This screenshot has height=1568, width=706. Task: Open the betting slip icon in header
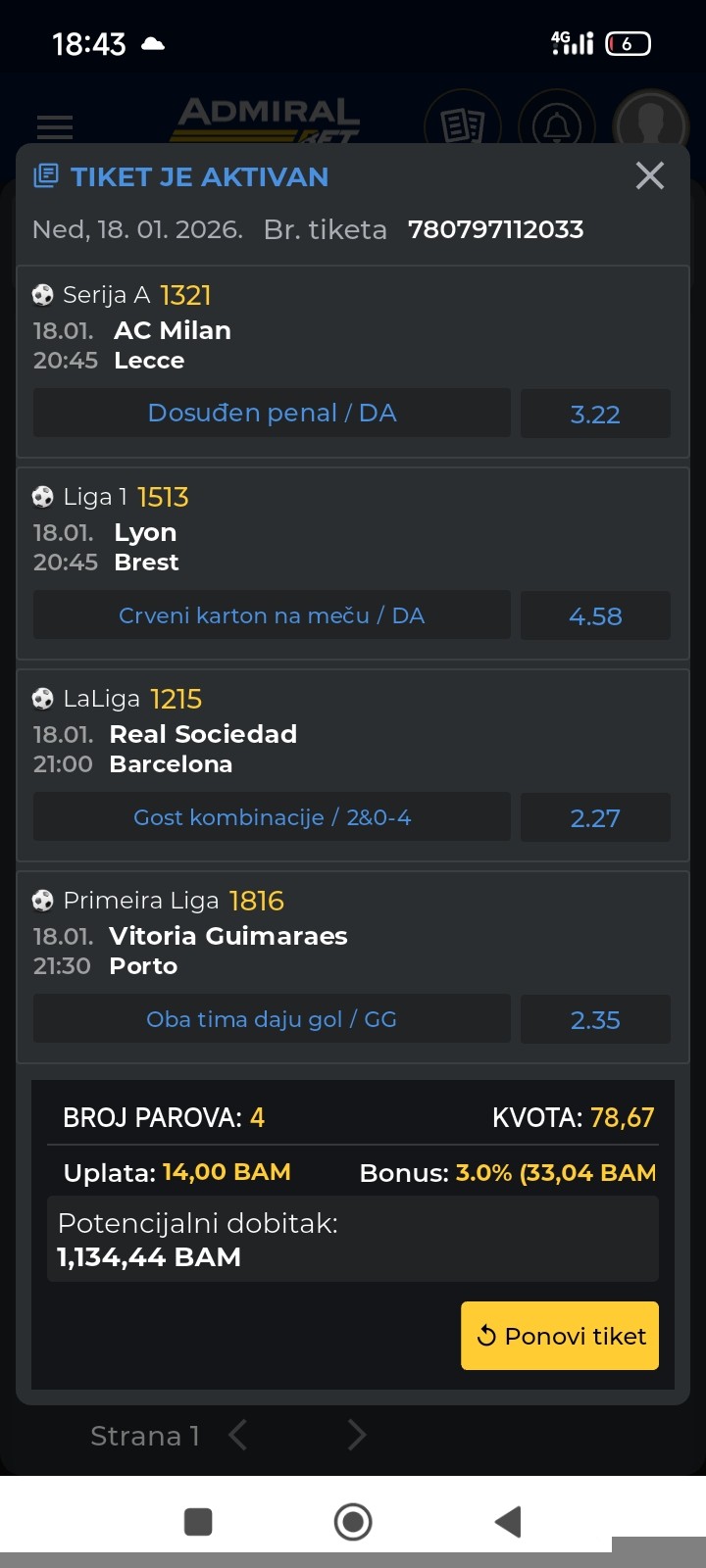463,125
